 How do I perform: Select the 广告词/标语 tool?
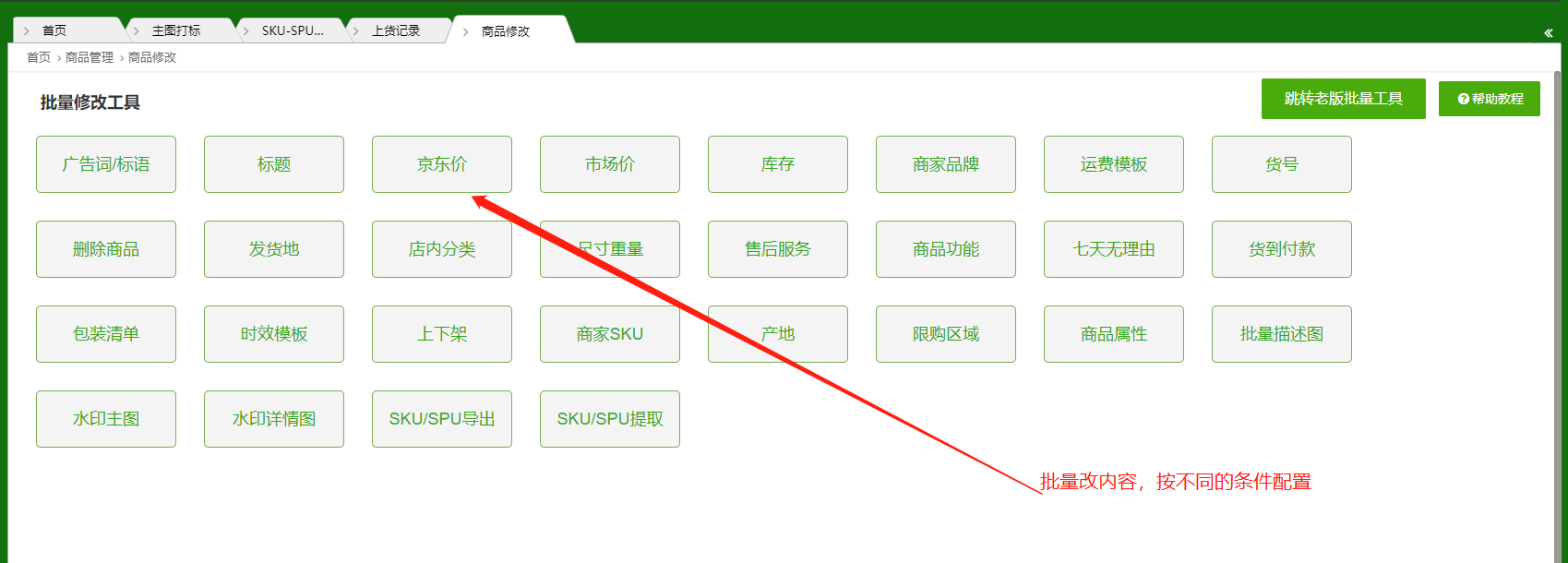tap(106, 164)
